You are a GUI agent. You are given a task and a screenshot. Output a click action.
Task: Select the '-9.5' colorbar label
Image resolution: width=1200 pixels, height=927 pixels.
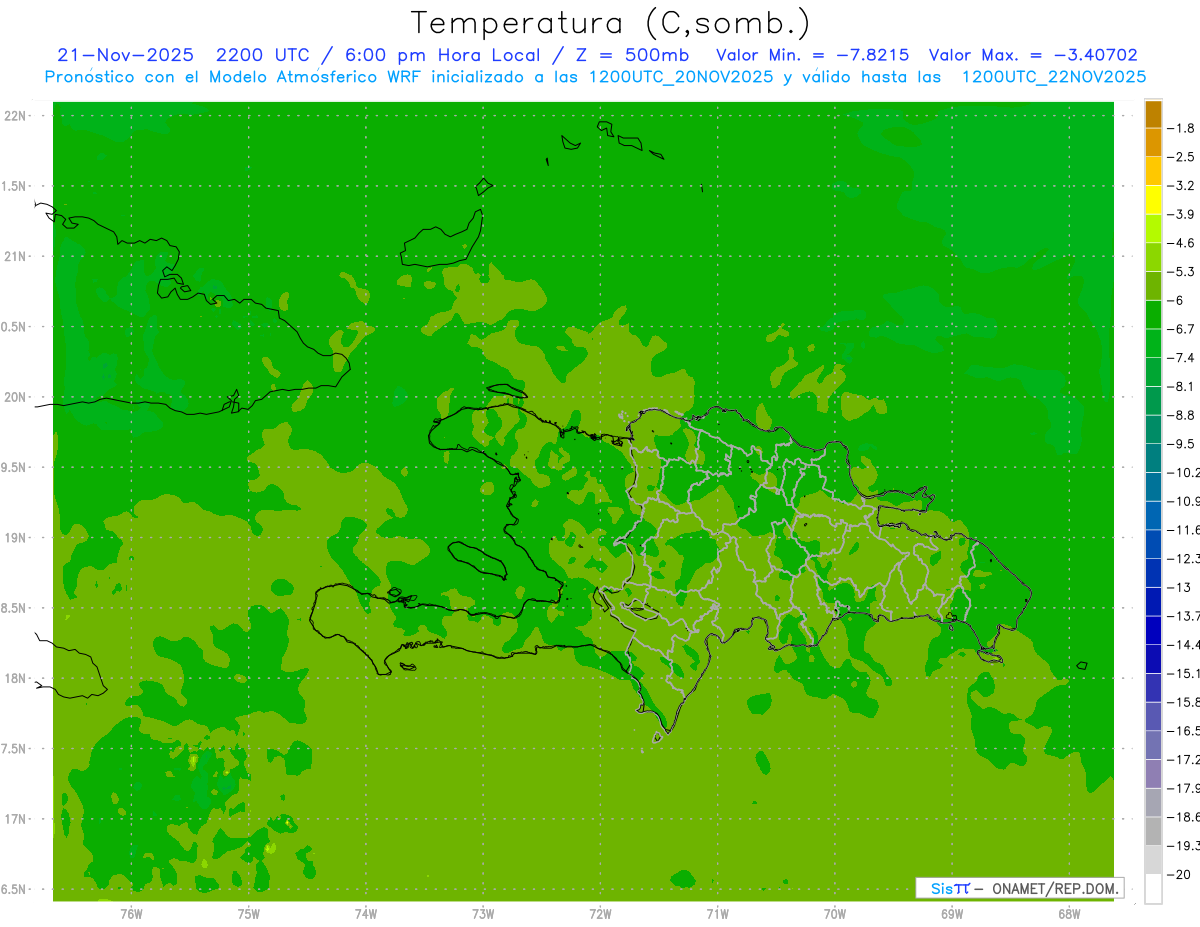(1181, 443)
